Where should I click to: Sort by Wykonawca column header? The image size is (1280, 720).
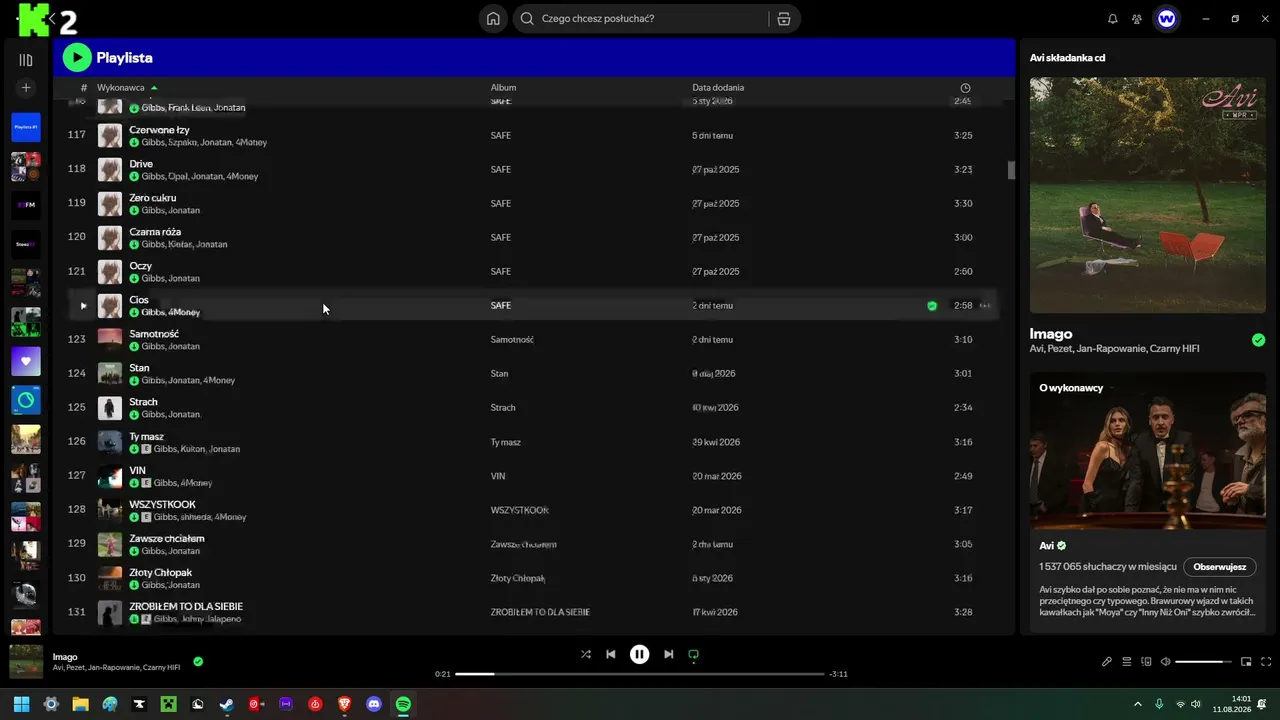[121, 88]
